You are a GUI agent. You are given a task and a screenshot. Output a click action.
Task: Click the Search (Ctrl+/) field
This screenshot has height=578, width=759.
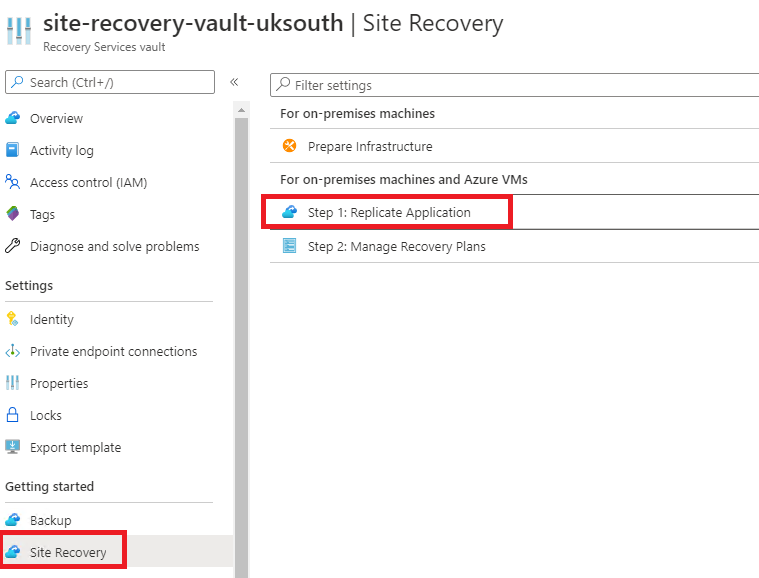[x=110, y=82]
